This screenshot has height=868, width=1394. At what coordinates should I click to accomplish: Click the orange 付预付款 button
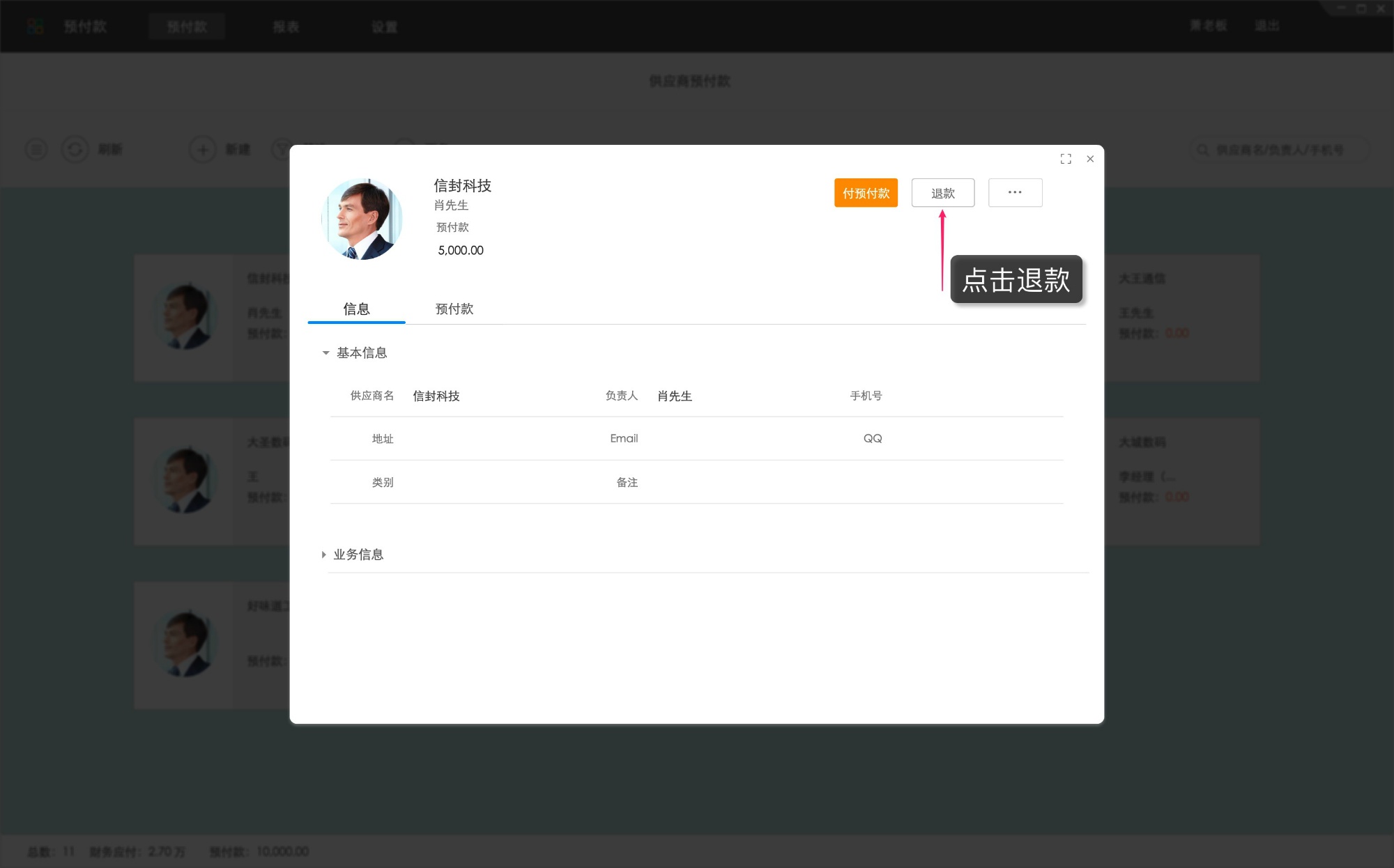(x=866, y=192)
